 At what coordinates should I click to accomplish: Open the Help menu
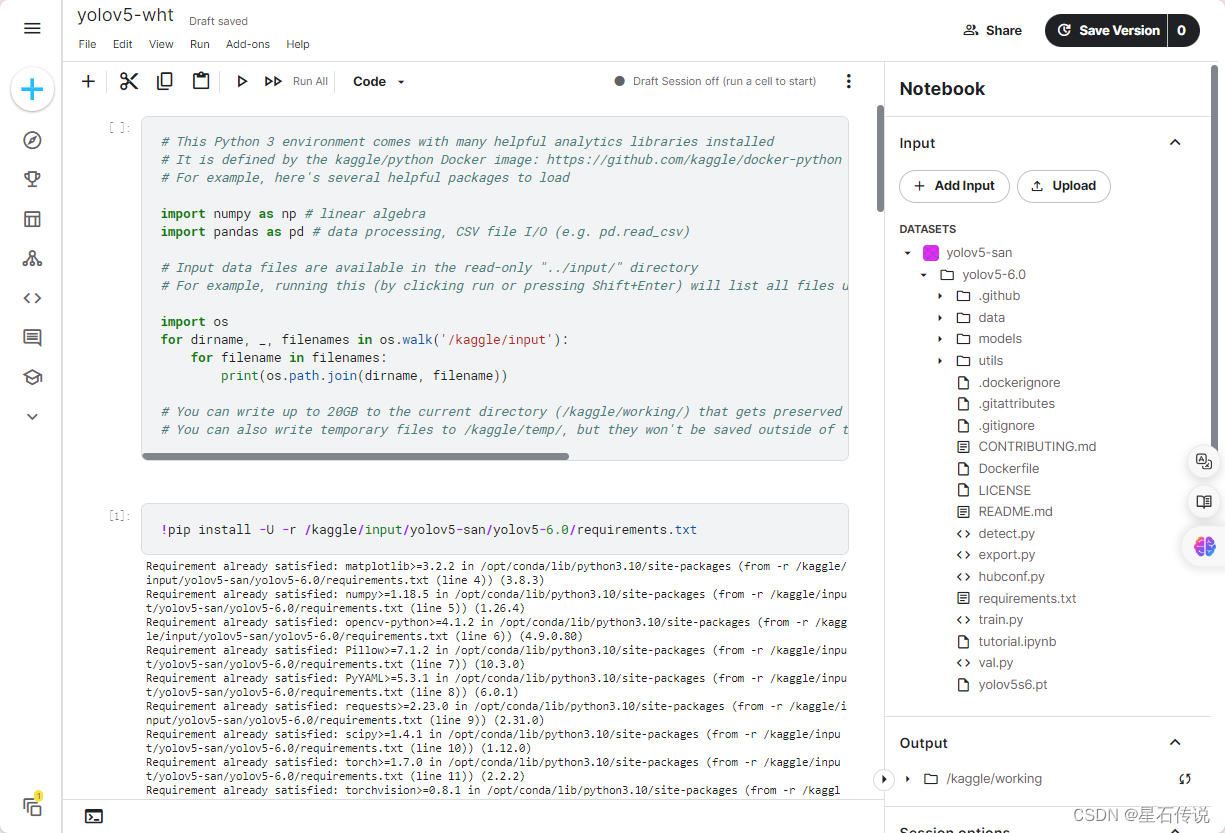(298, 44)
